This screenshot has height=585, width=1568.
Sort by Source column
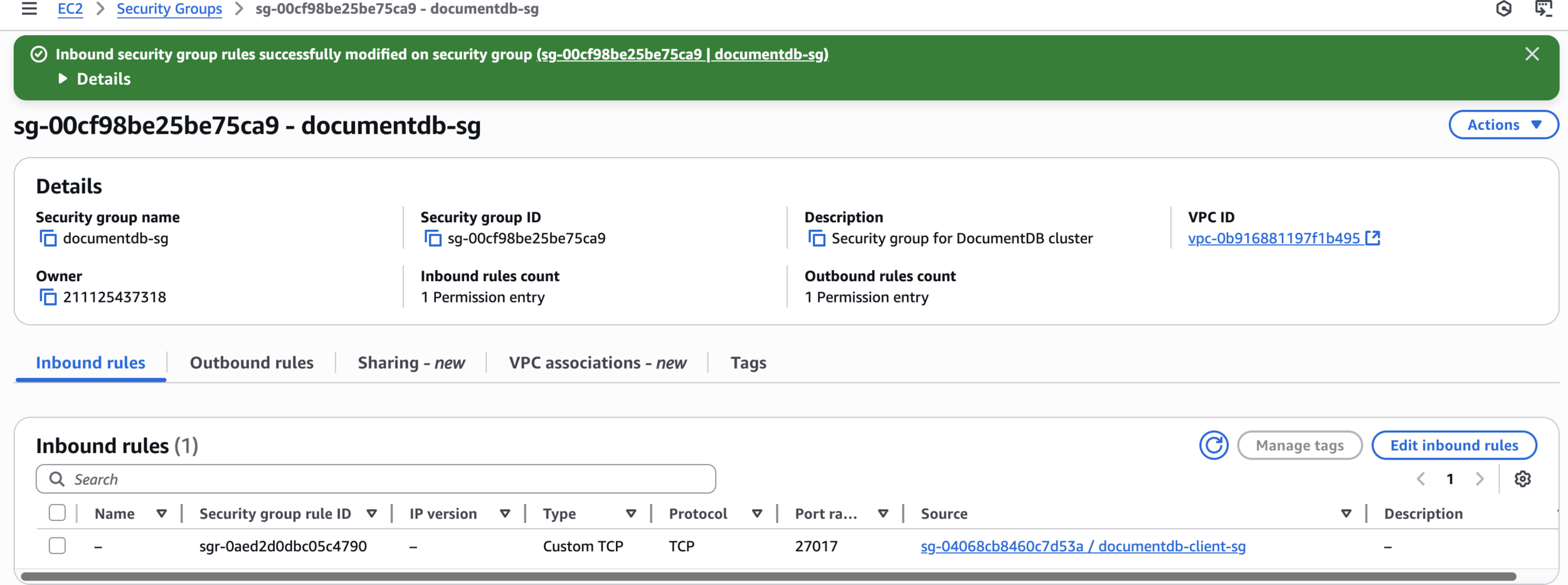(x=1346, y=514)
